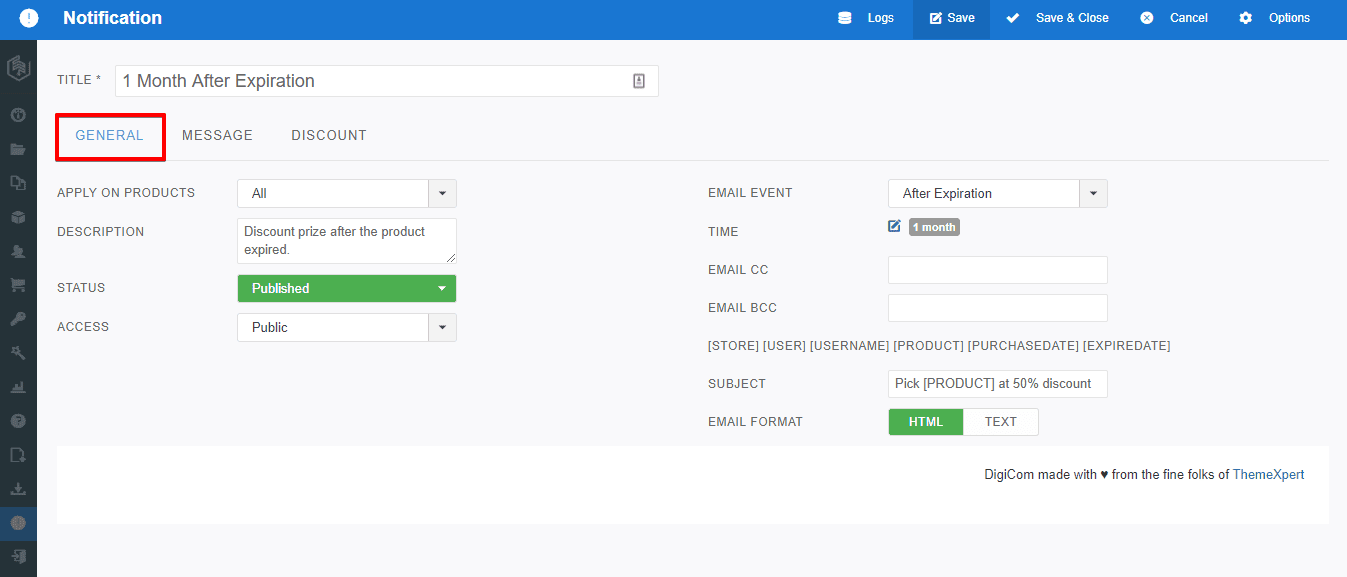Screen dimensions: 1347x577
Task: Click the question mark help icon in sidebar
Action: coord(18,421)
